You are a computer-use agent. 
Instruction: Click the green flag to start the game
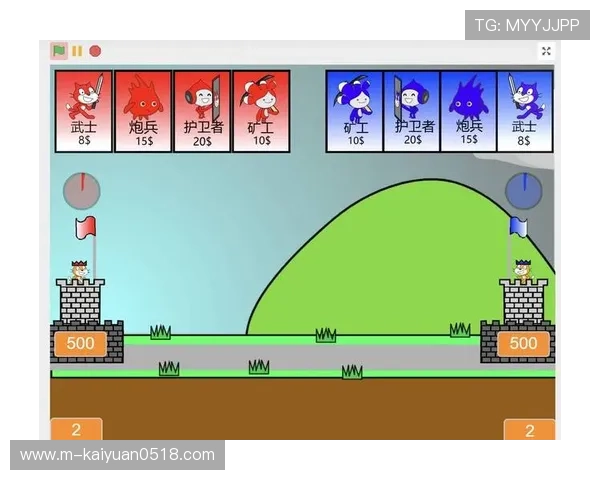tap(60, 50)
